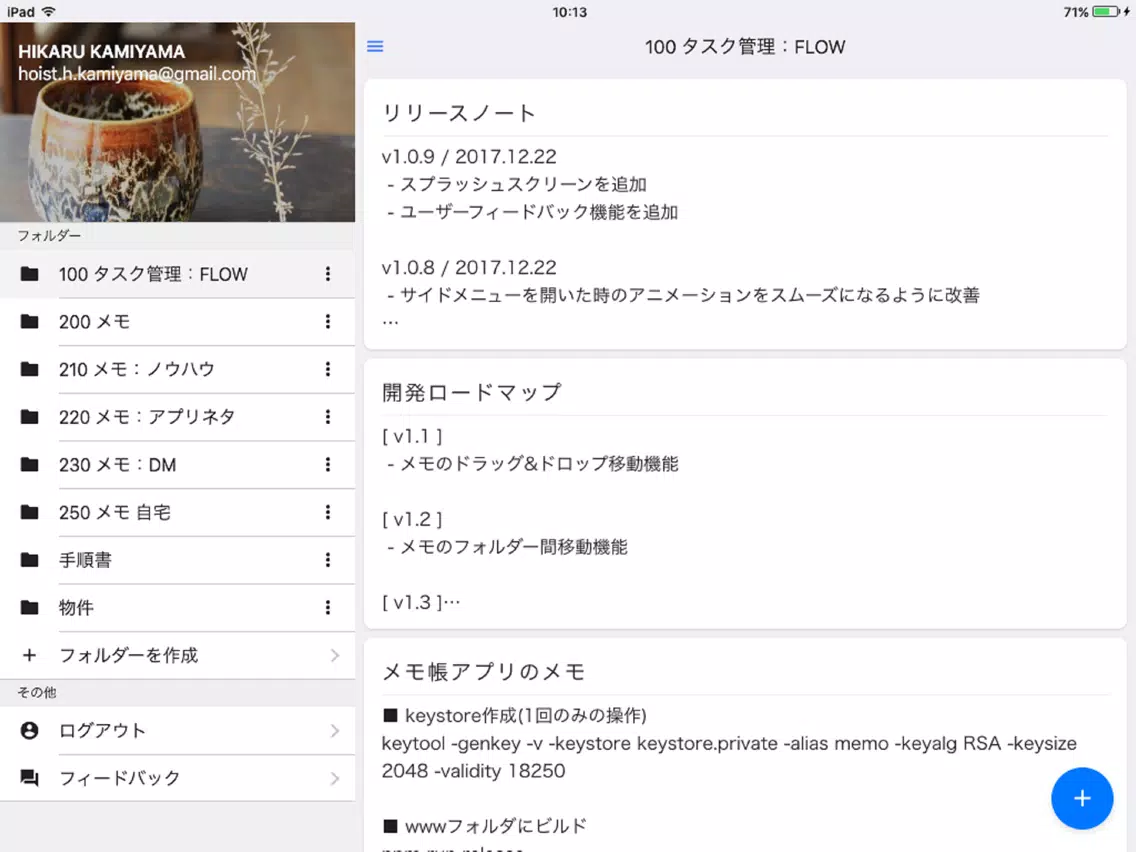The width and height of the screenshot is (1136, 852).
Task: Open the 開発ロードマップ memo card
Action: click(745, 494)
